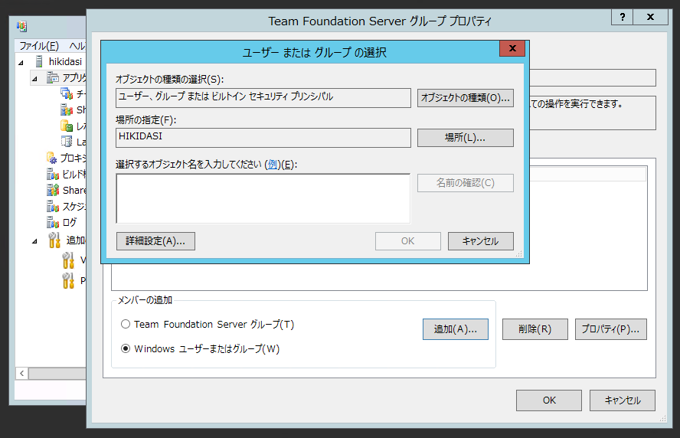
Task: Click the プロキシ proxy server icon
Action: pos(52,158)
